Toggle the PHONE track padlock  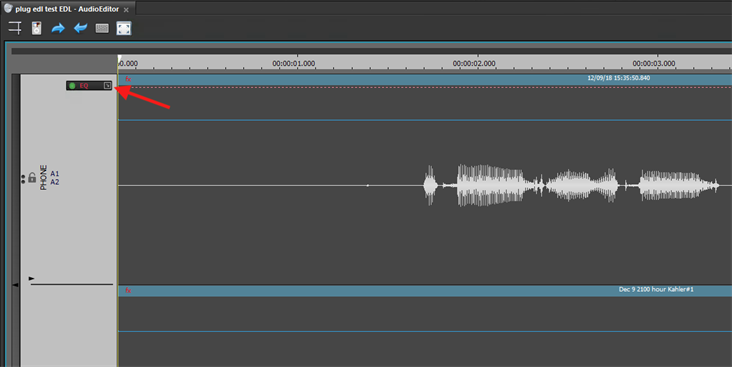[32, 177]
